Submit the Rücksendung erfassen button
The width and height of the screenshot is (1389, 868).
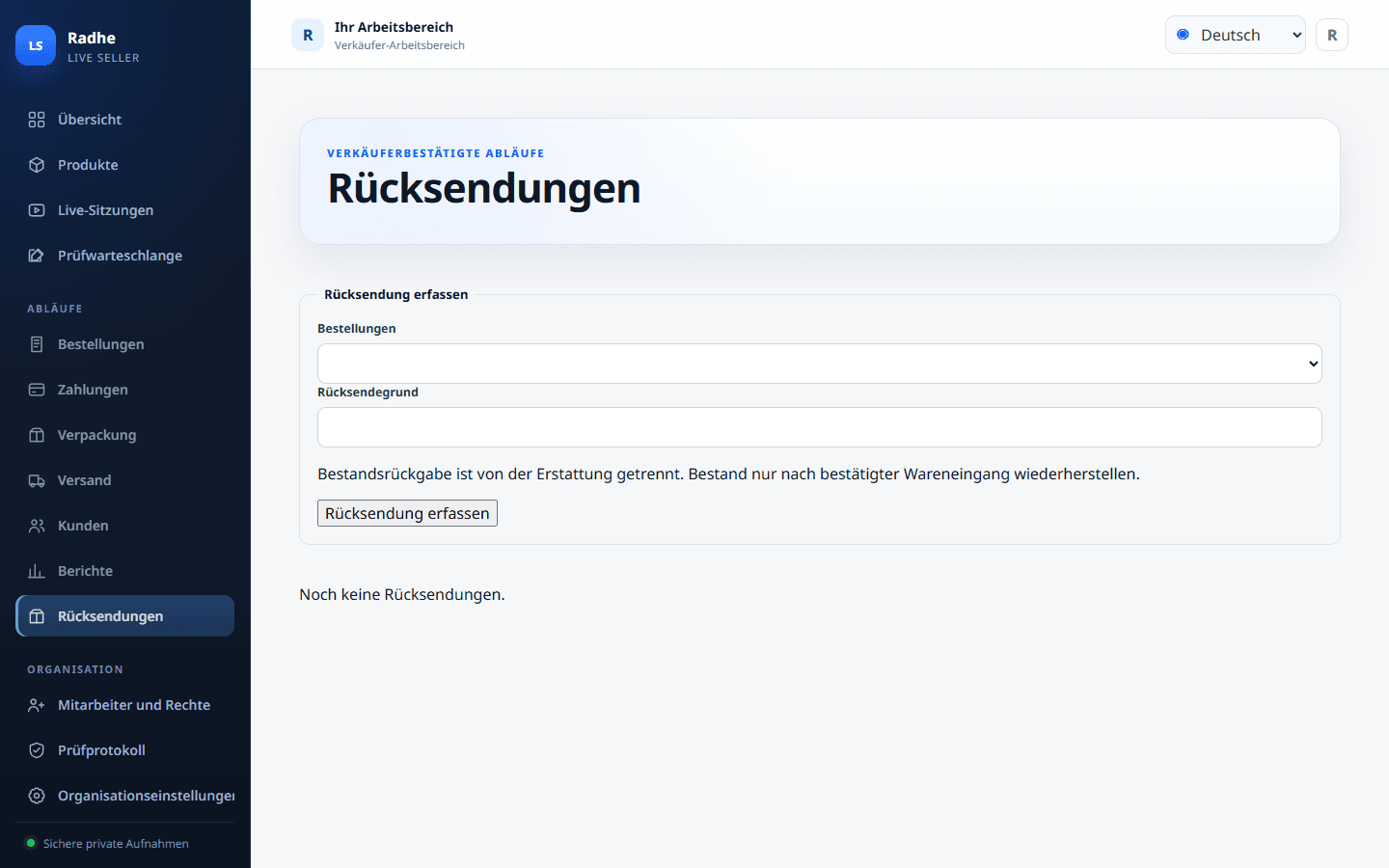(407, 513)
